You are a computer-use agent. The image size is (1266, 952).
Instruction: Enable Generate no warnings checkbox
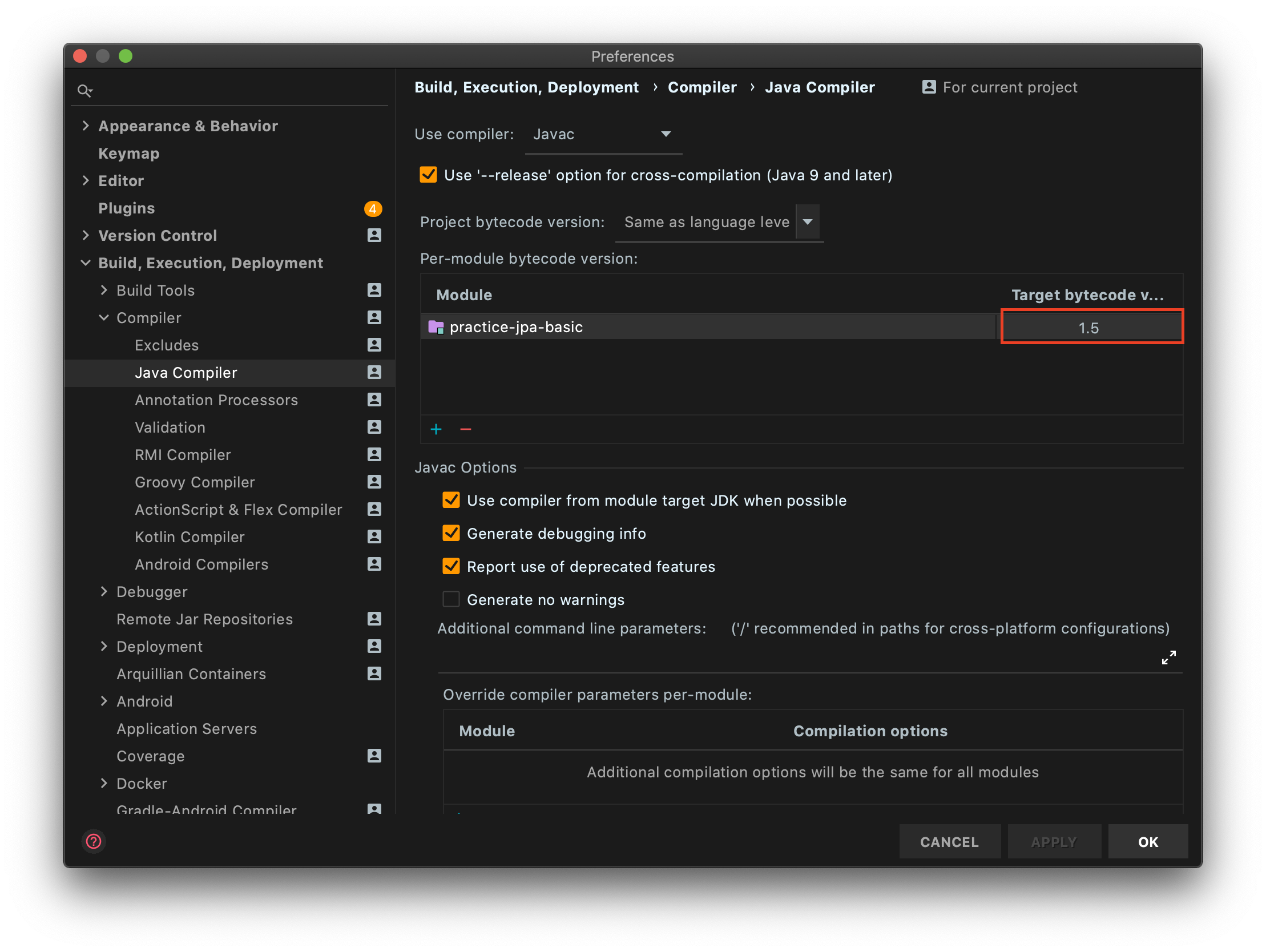tap(451, 599)
